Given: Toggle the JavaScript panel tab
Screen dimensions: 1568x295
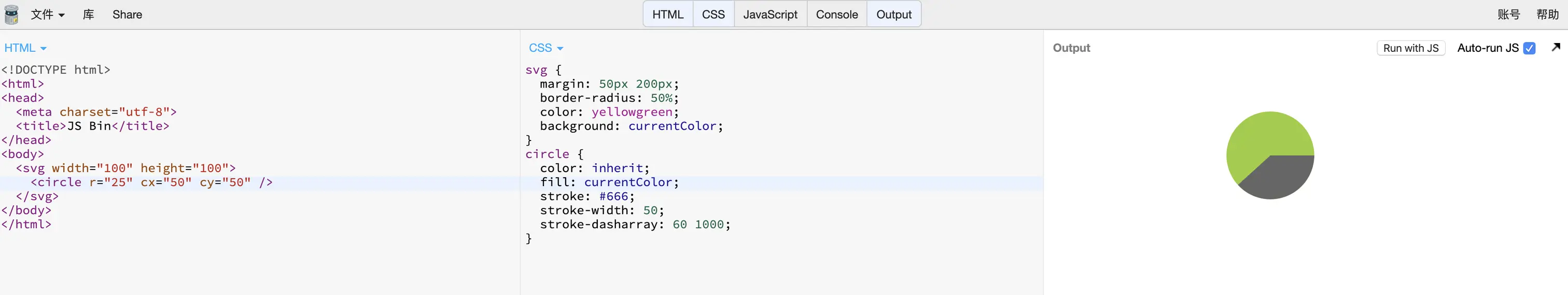Looking at the screenshot, I should tap(770, 15).
